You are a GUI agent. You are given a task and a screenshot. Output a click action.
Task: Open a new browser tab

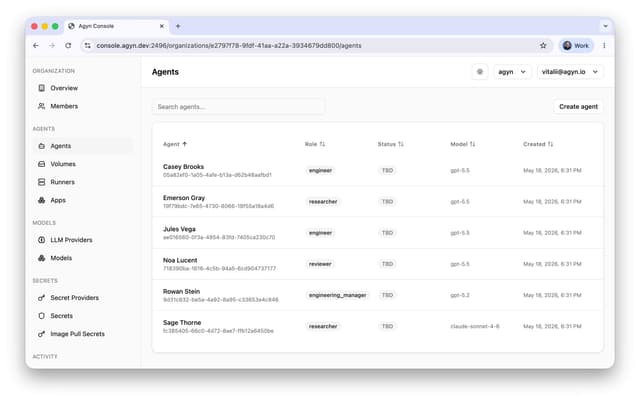click(178, 26)
